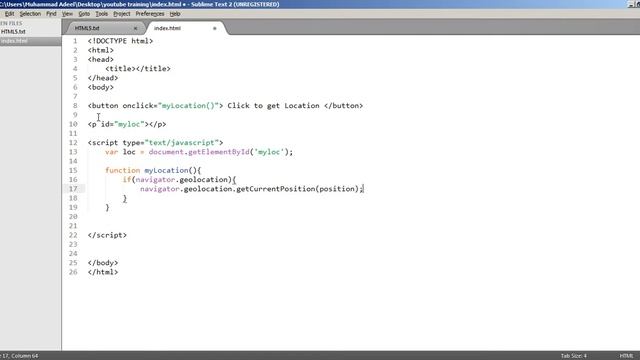Click the unsaved indicator on index.html tab

(215, 29)
